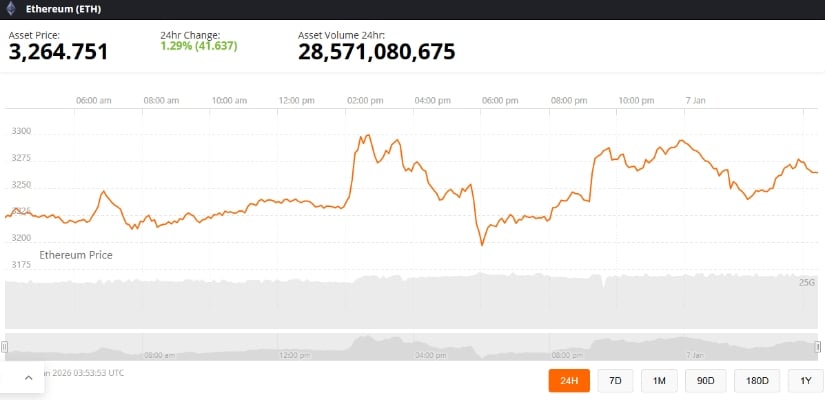Click the left navigator range handle
Screen dimensions: 825x400
pyautogui.click(x=5, y=346)
